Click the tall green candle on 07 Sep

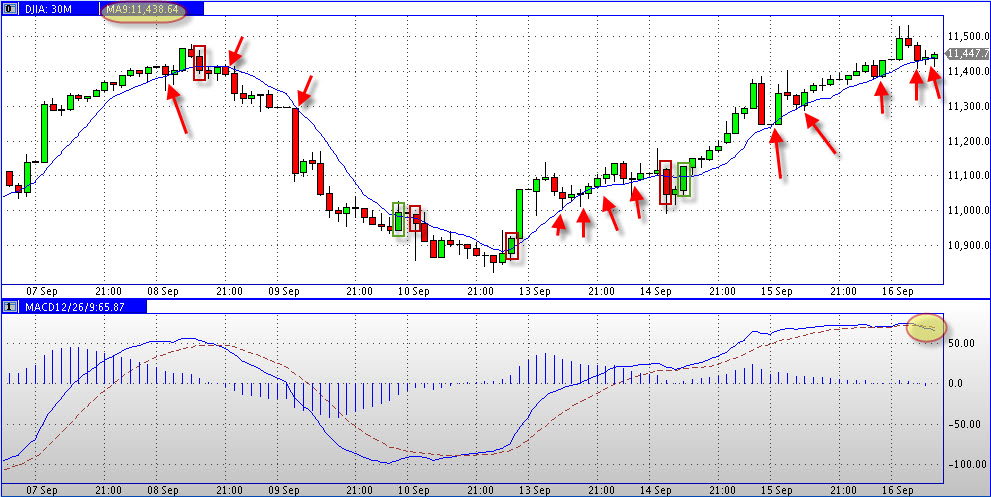click(x=43, y=130)
